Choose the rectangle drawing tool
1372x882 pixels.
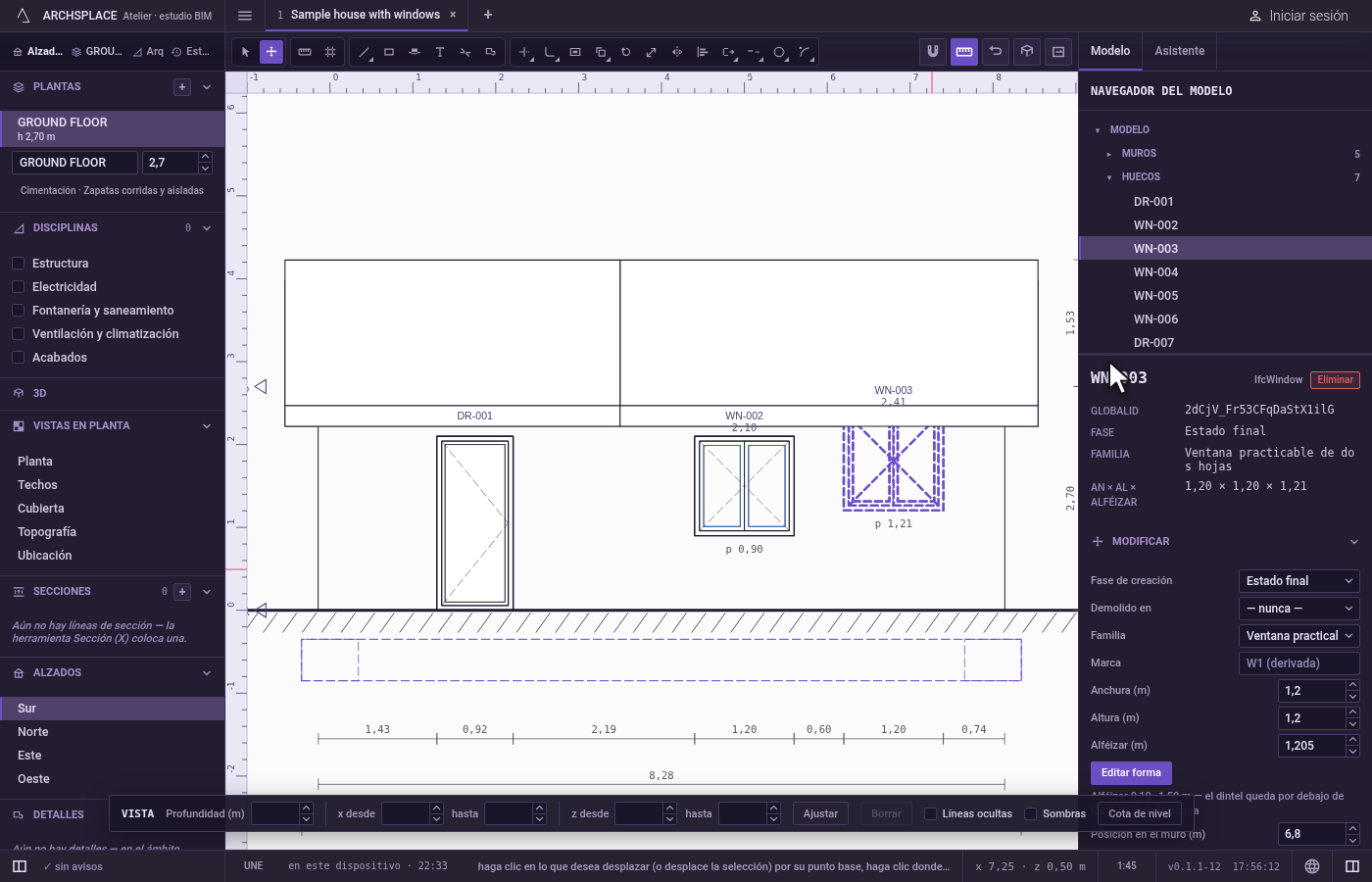click(389, 52)
